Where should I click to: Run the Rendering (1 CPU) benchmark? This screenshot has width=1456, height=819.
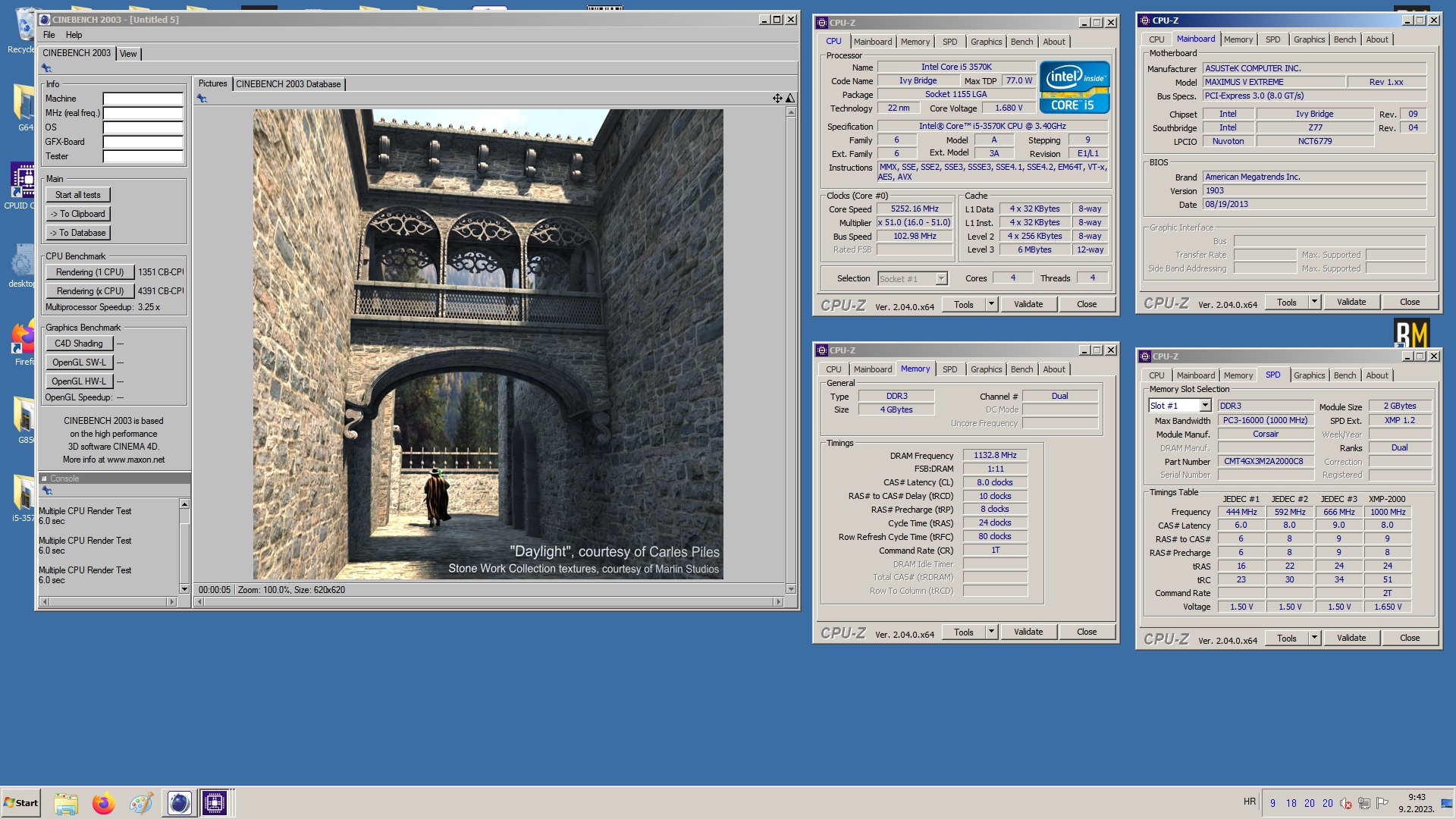(x=89, y=272)
